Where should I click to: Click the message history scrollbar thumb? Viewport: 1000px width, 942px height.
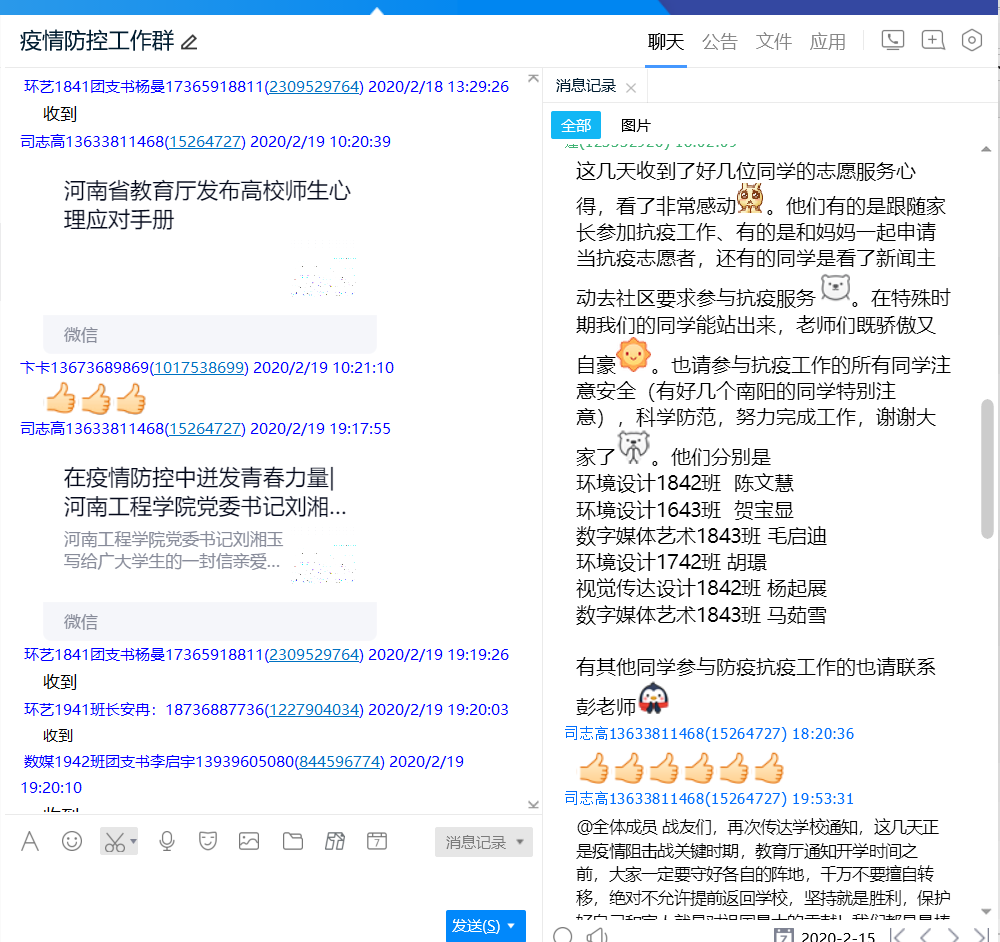[987, 469]
